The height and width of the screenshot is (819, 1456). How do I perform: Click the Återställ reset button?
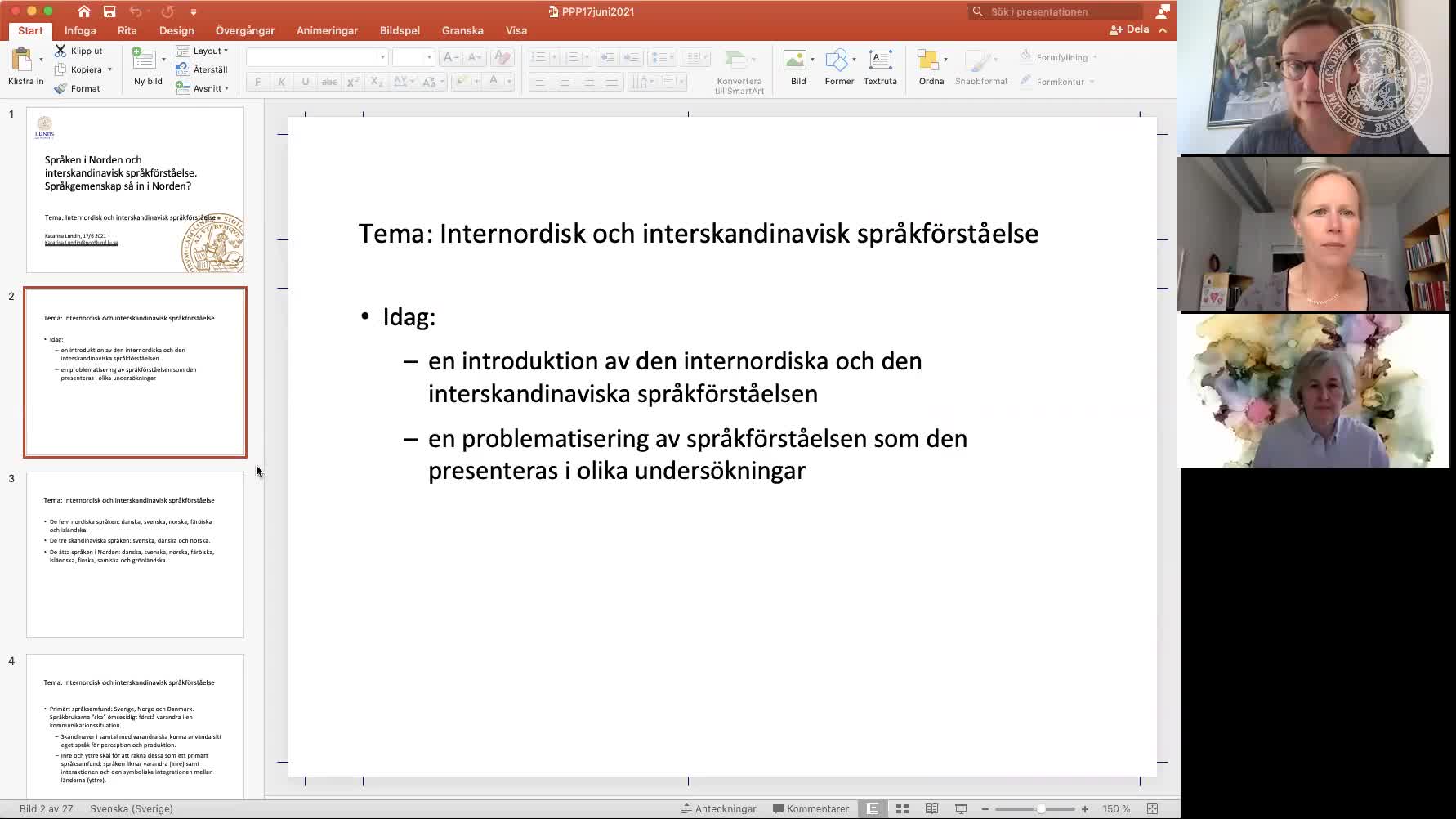pos(203,69)
